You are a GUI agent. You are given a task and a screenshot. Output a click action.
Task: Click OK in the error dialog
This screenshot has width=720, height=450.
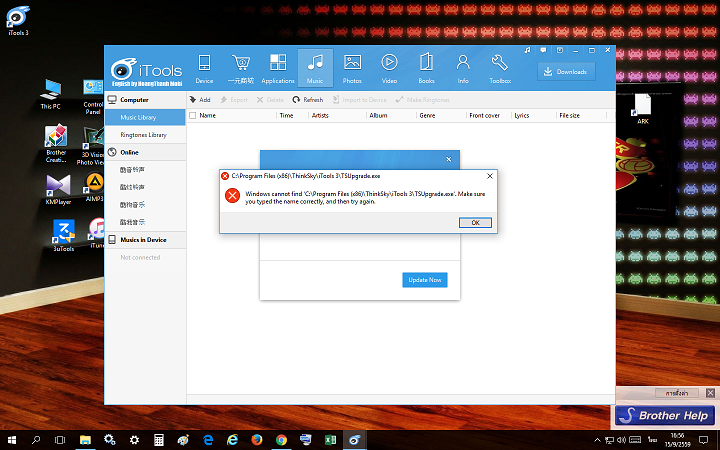tap(475, 223)
